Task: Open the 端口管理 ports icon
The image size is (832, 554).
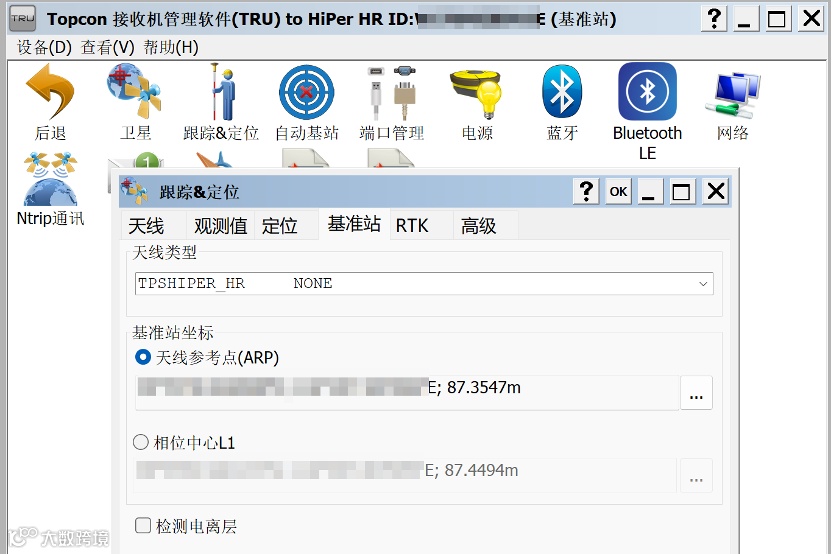Action: click(392, 92)
